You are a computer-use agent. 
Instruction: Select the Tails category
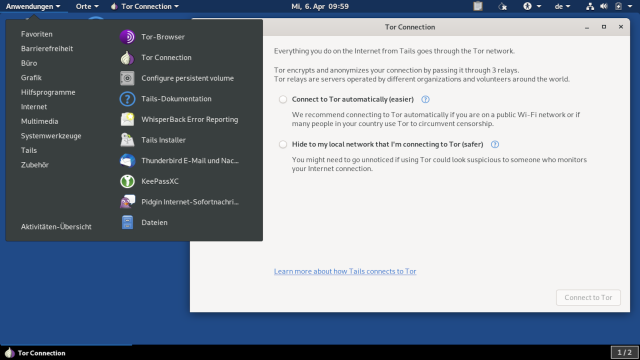(x=29, y=150)
